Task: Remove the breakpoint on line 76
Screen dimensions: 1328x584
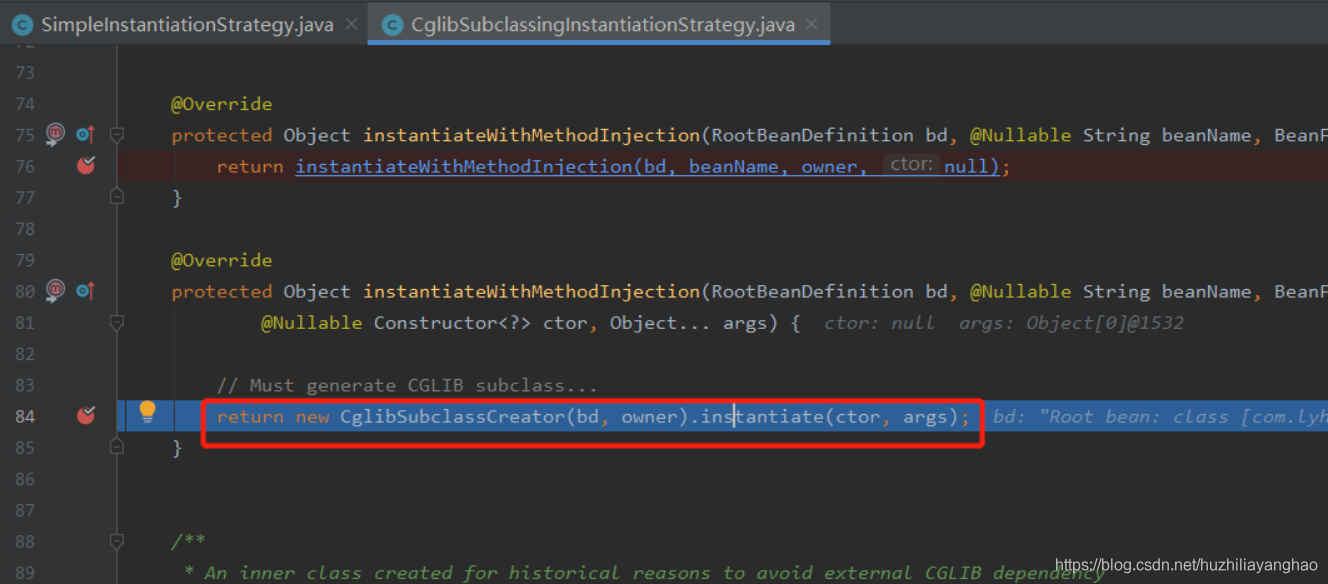Action: pyautogui.click(x=86, y=165)
